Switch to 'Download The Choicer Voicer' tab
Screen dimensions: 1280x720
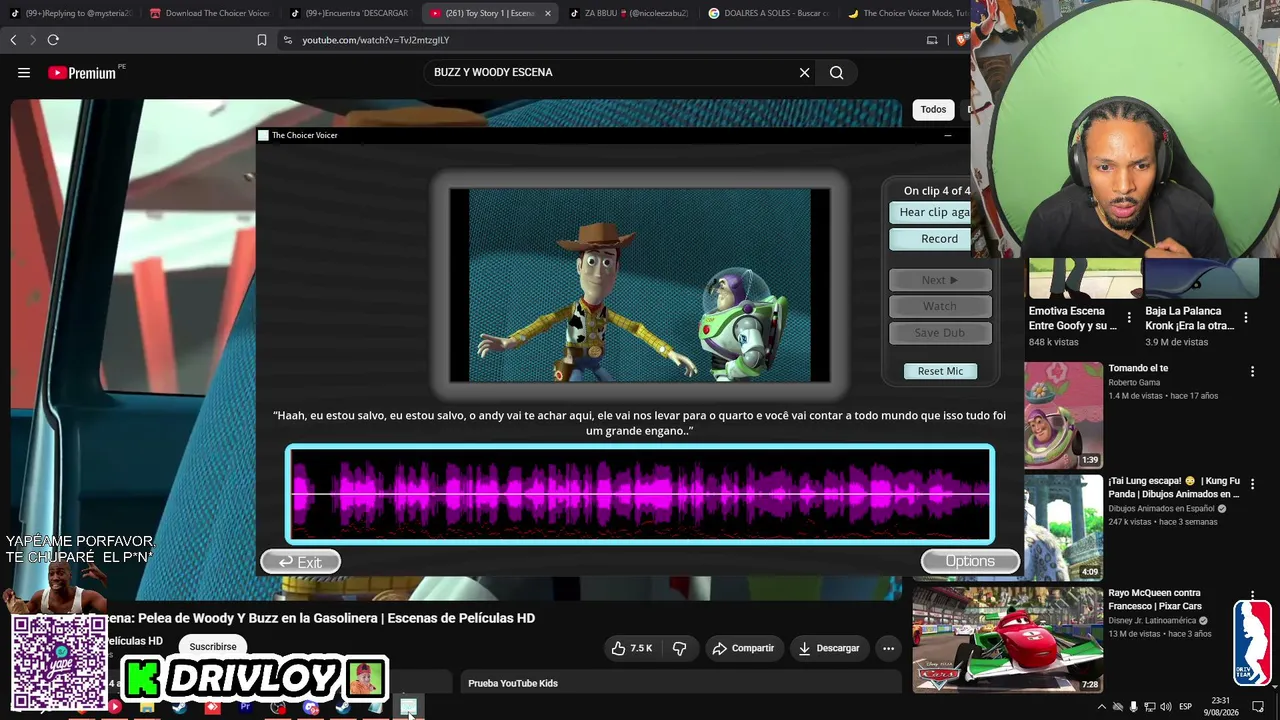210,13
